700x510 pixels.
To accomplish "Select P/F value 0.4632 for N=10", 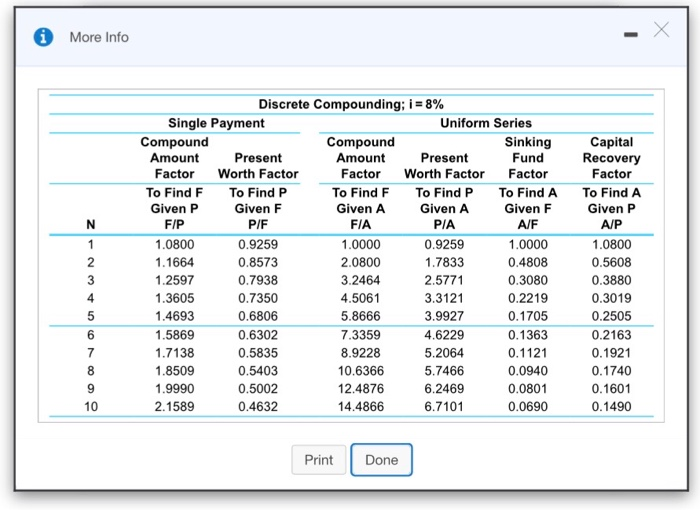I will [258, 406].
